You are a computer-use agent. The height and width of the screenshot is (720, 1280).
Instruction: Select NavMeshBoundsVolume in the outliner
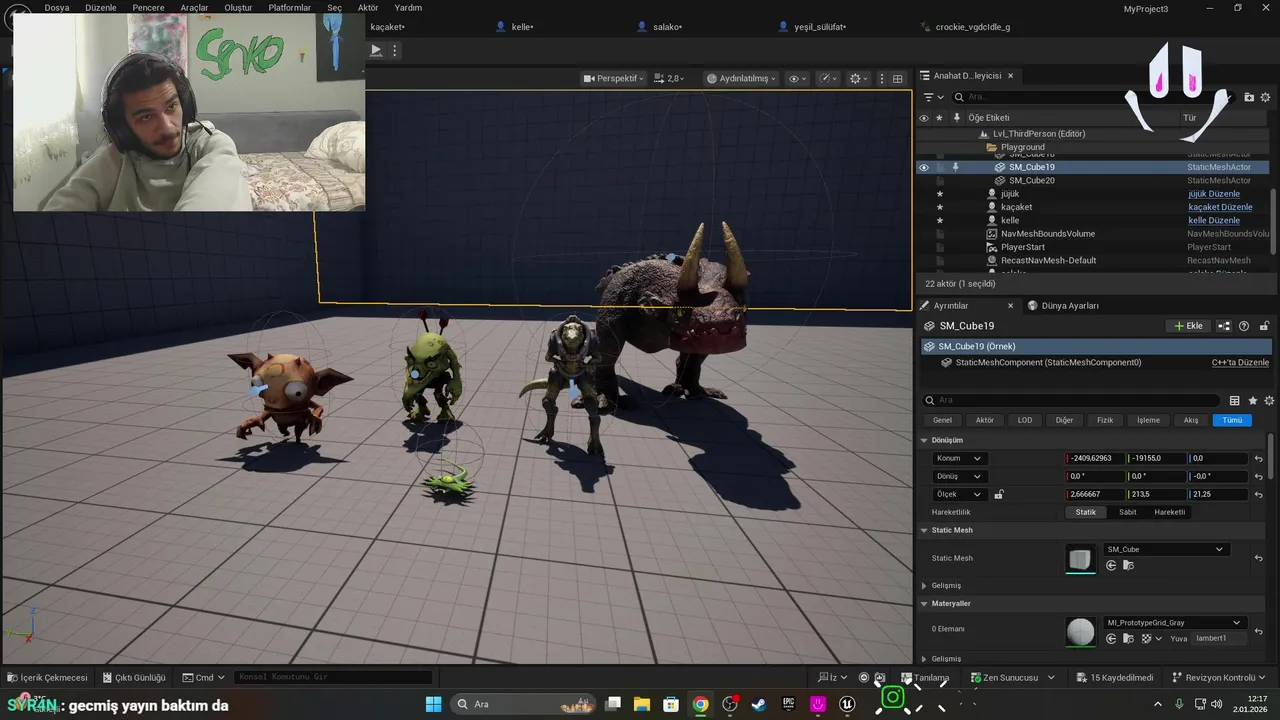pos(1048,233)
